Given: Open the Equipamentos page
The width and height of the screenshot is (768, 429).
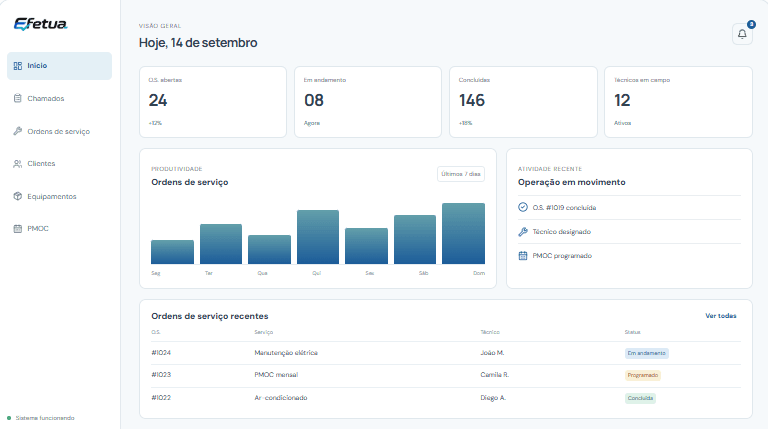Looking at the screenshot, I should [x=59, y=196].
